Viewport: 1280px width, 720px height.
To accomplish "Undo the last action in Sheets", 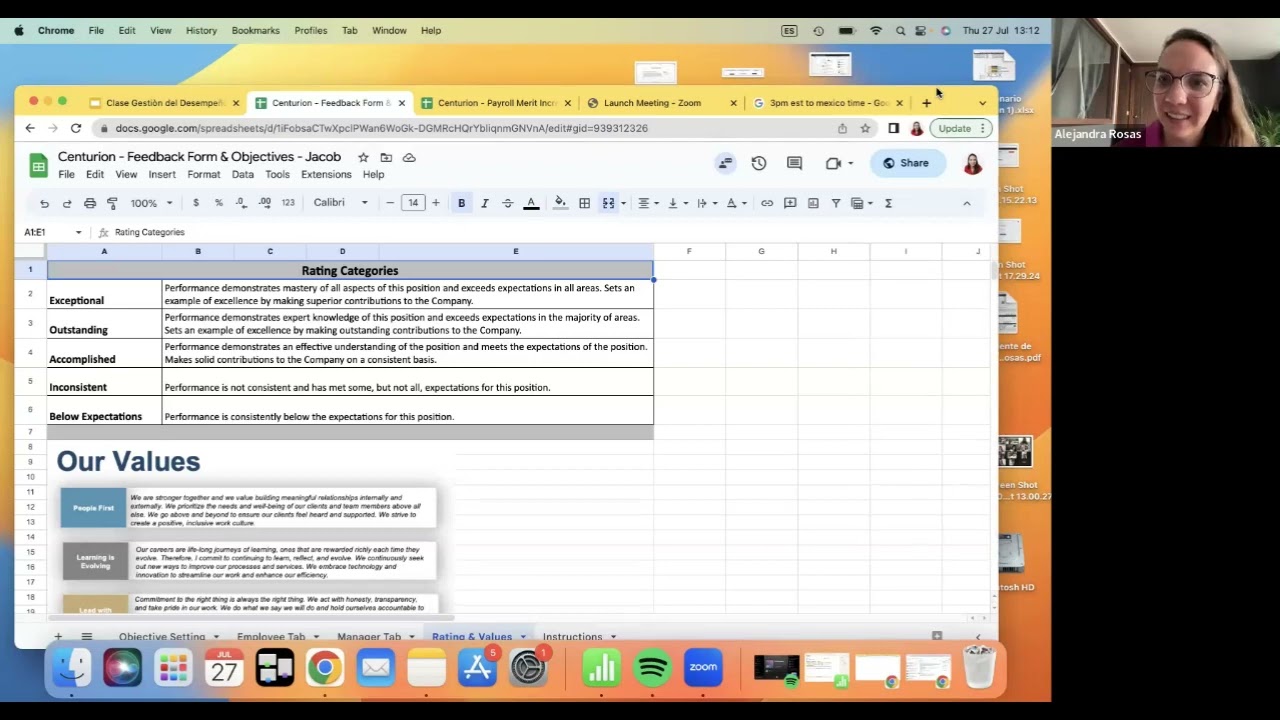I will pyautogui.click(x=44, y=203).
